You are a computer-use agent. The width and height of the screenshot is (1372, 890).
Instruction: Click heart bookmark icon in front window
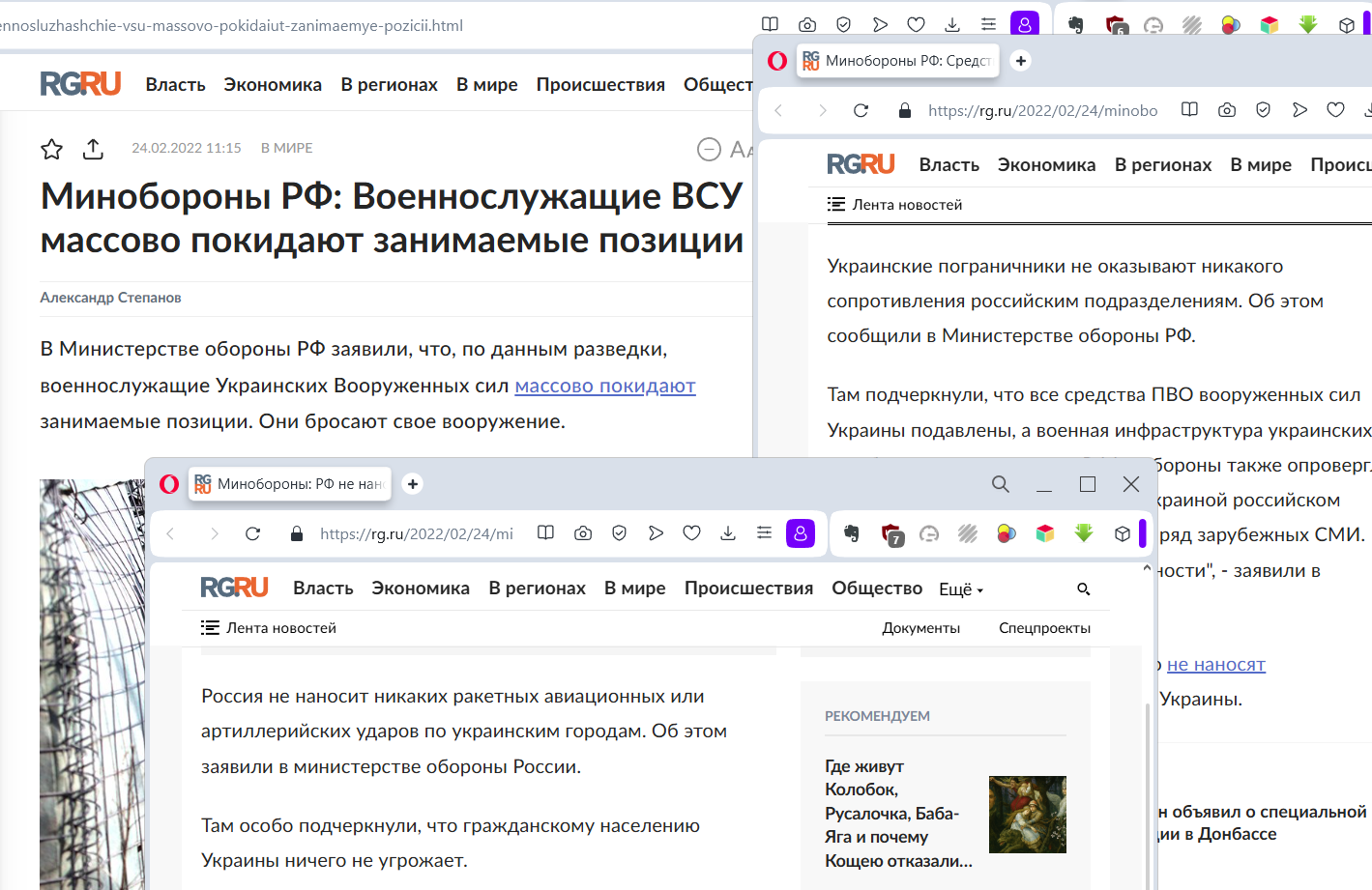[691, 533]
